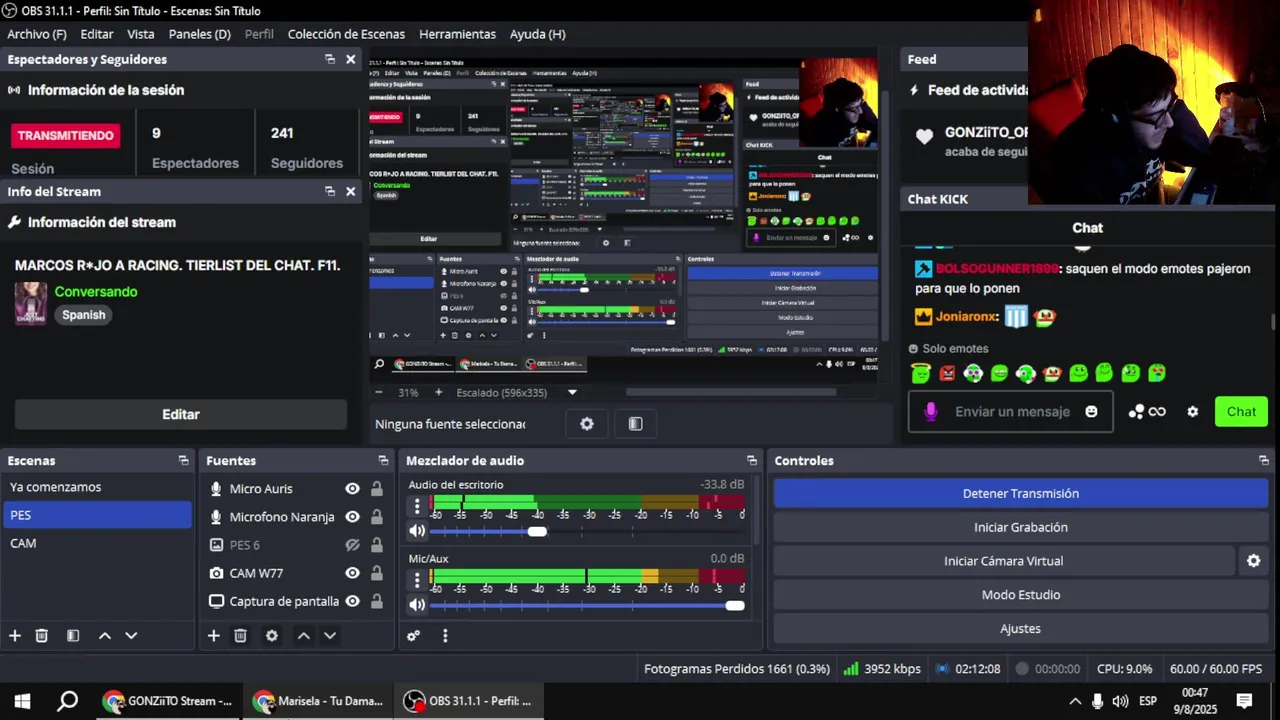Open Ajustes from Controles
The image size is (1280, 720).
point(1020,629)
